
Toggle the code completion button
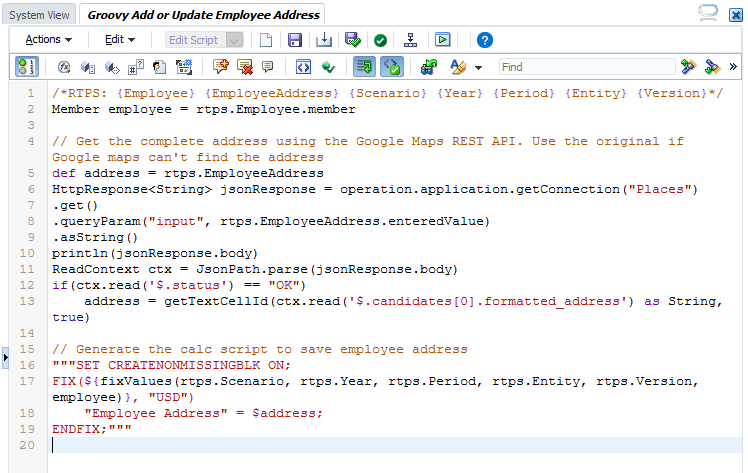tap(391, 67)
